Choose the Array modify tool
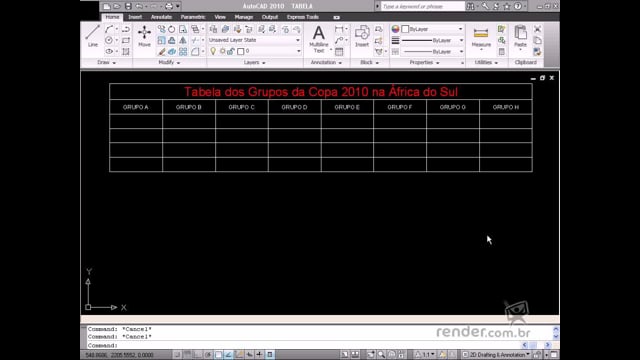This screenshot has width=640, height=360. pyautogui.click(x=183, y=51)
